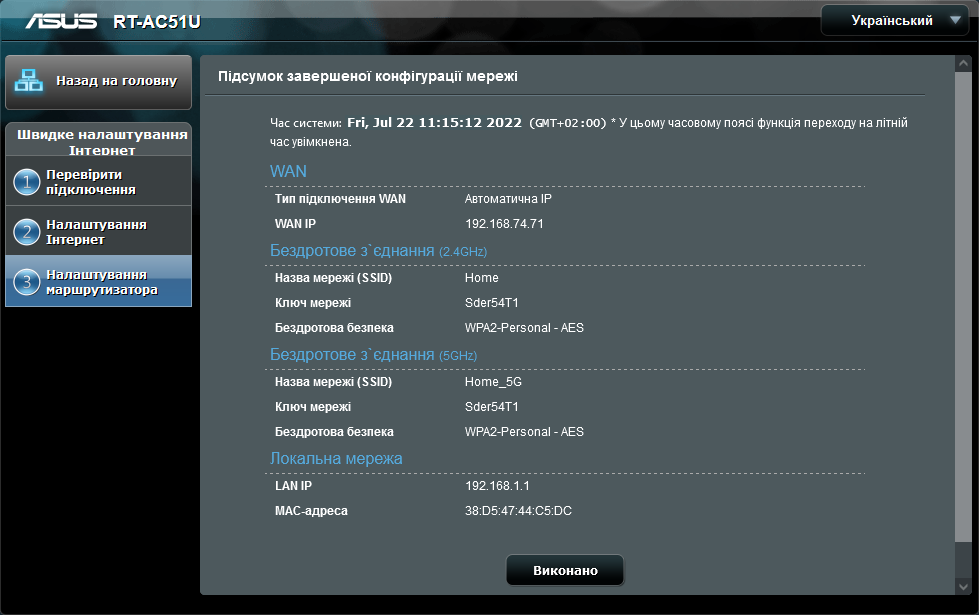Click WAN IP value 192.168.74.71

point(504,224)
